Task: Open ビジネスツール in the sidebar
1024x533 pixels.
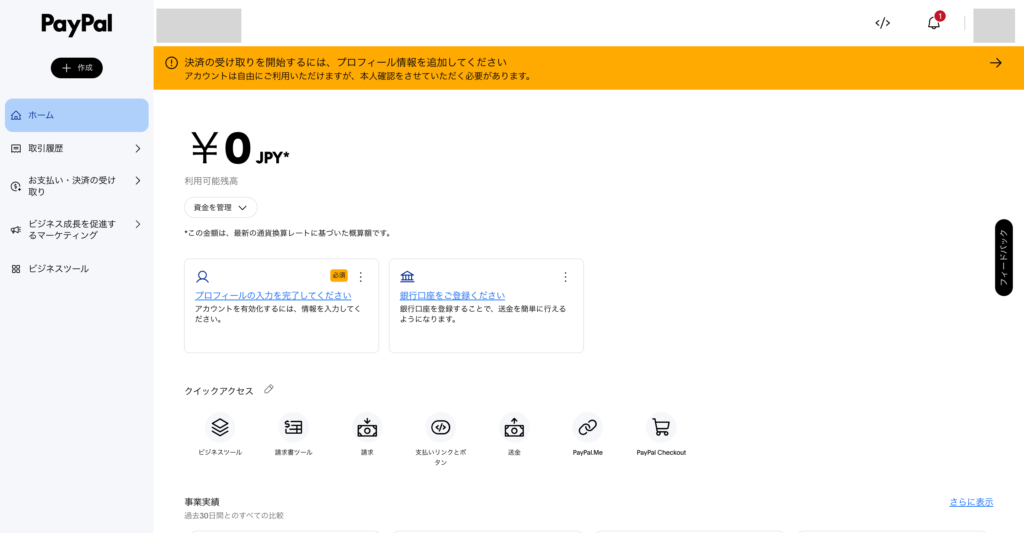Action: [58, 269]
